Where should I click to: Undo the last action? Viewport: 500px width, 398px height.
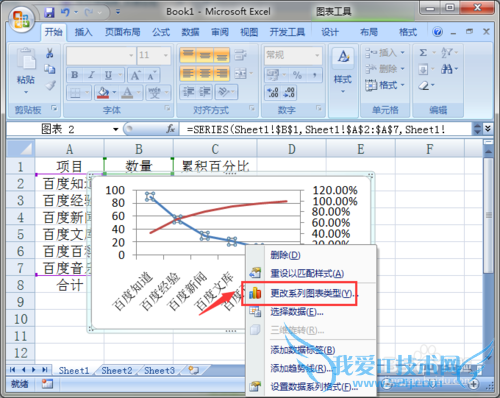(x=65, y=12)
